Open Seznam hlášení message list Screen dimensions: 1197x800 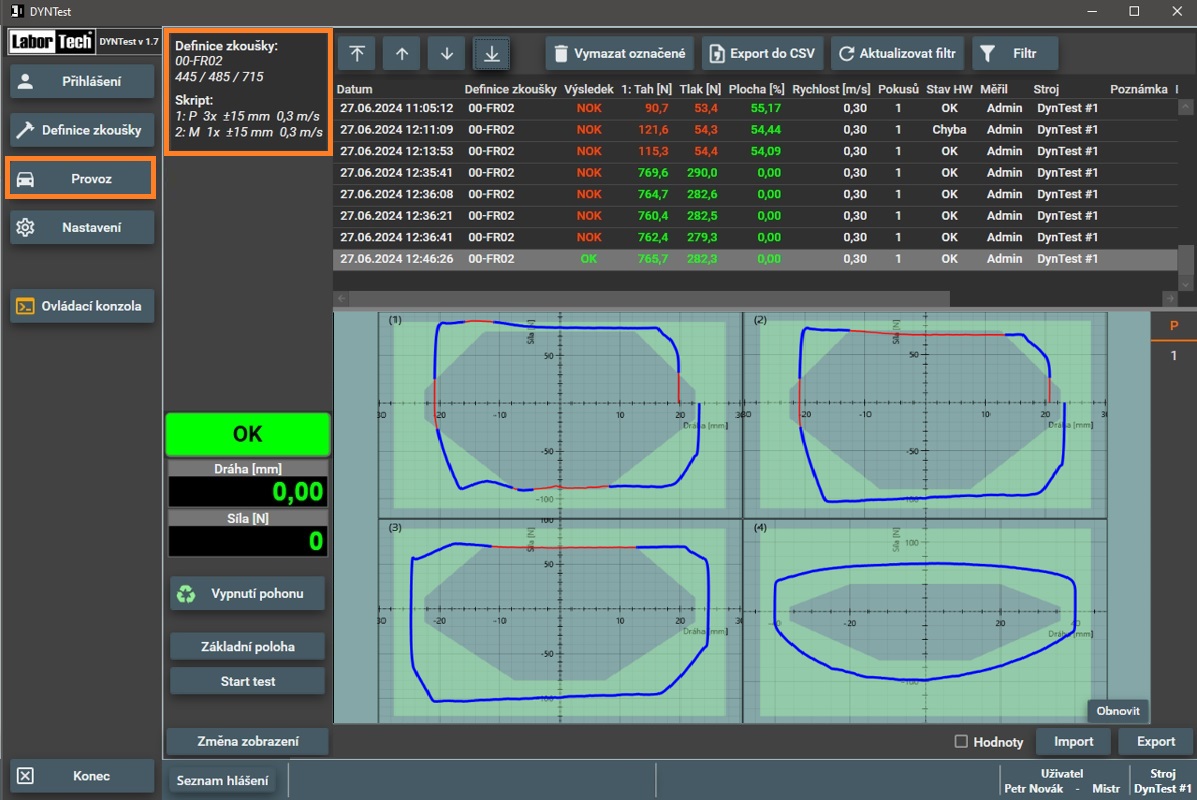(x=222, y=780)
